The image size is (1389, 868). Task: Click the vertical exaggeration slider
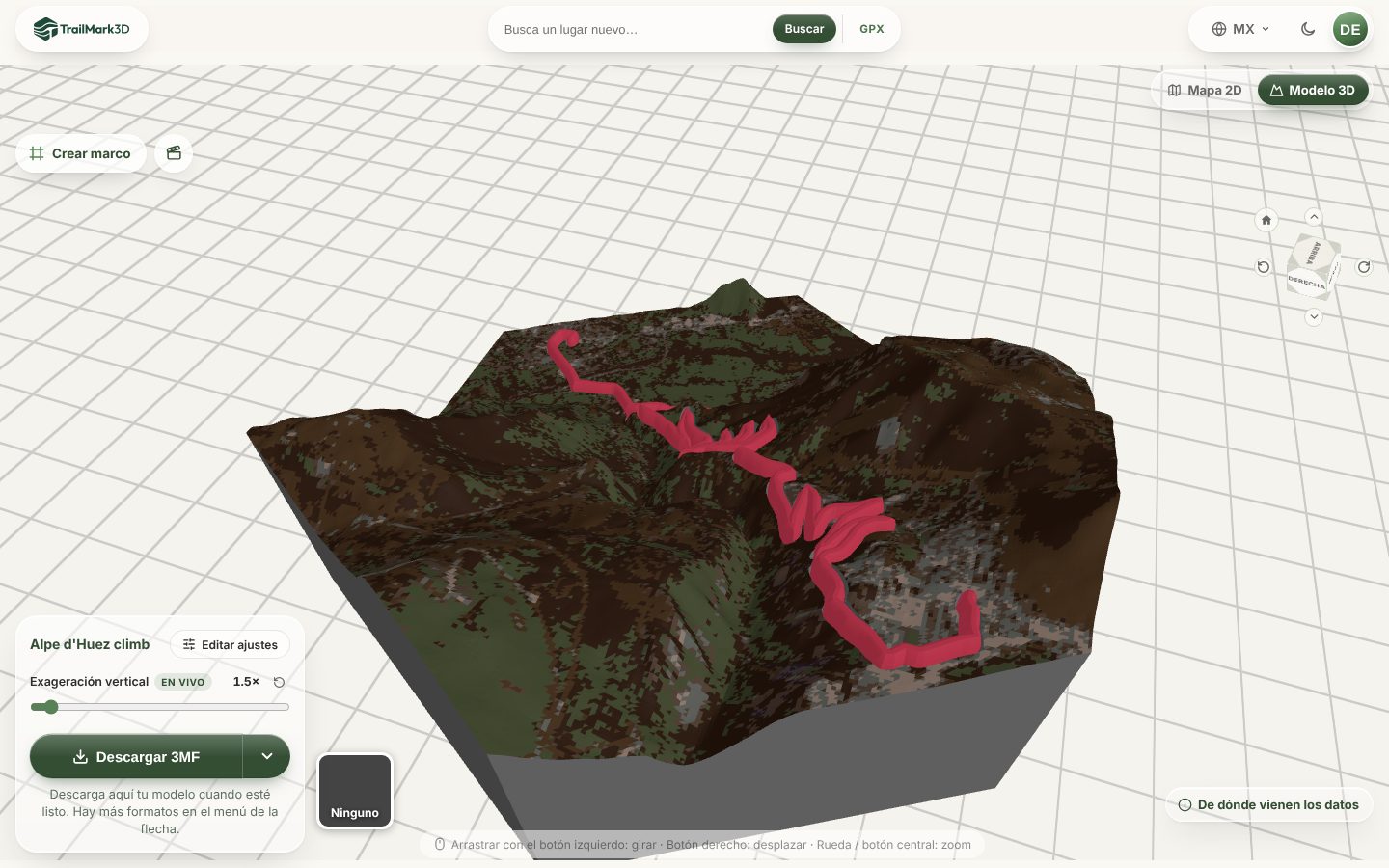[159, 707]
